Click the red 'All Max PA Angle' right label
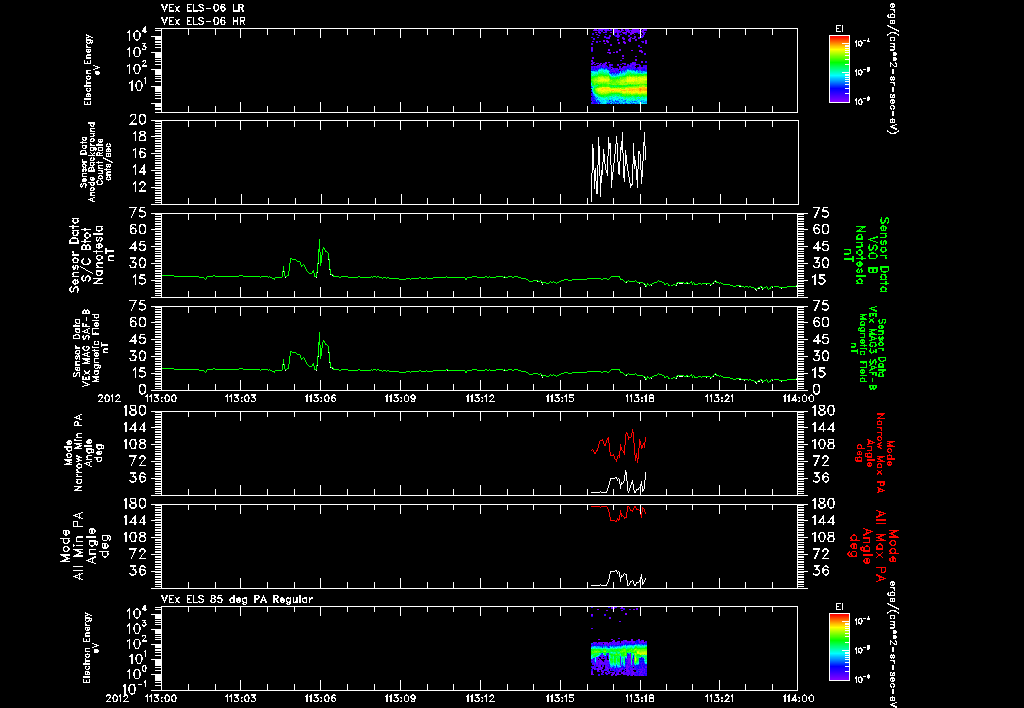This screenshot has height=708, width=1024. click(874, 545)
